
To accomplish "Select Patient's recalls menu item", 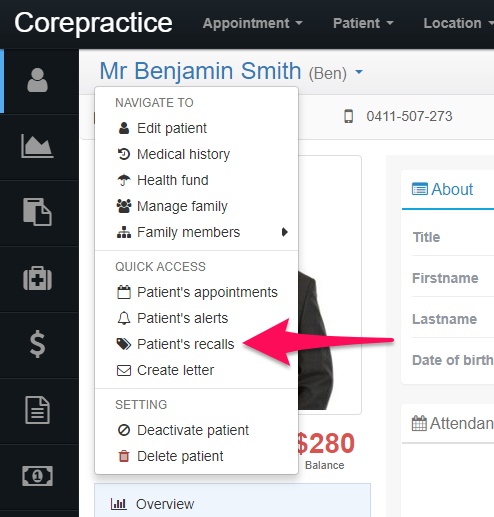I will 196,344.
